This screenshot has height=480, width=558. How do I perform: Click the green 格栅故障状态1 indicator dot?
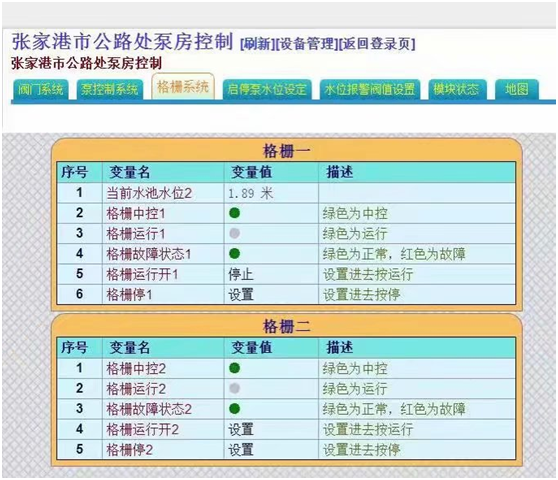[x=235, y=254]
